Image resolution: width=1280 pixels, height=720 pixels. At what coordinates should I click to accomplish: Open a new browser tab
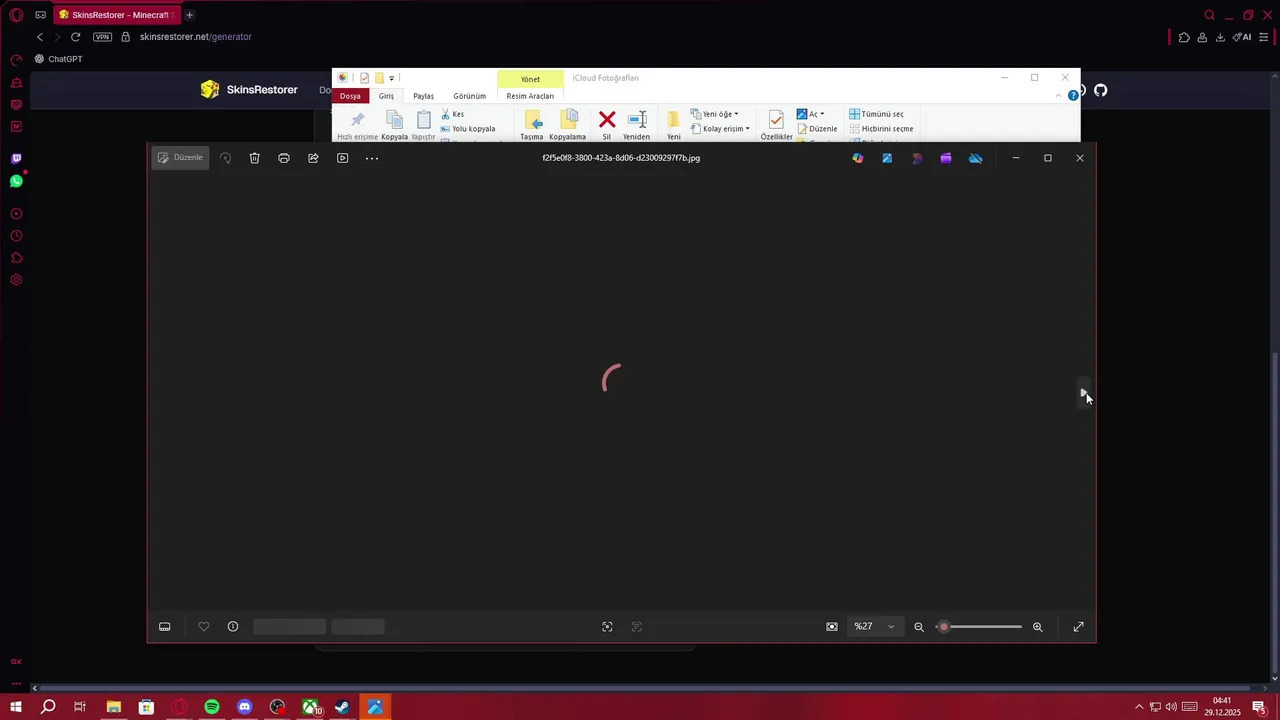coord(189,15)
